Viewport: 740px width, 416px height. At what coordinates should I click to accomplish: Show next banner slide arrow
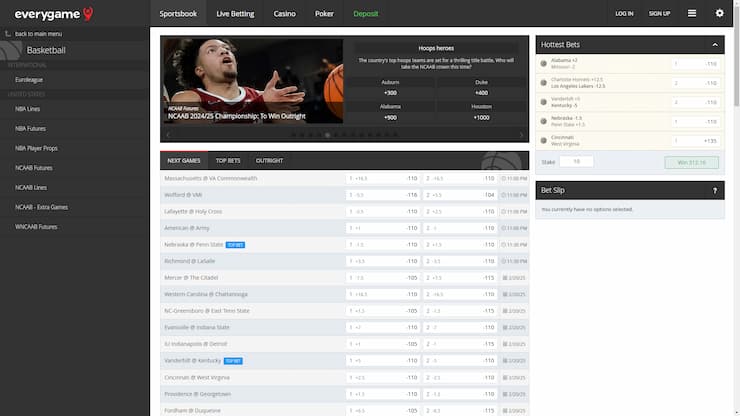click(x=521, y=135)
